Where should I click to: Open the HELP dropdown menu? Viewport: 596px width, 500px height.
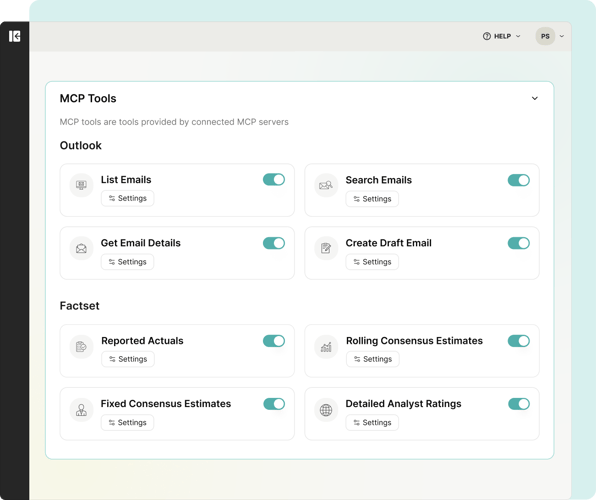[502, 36]
